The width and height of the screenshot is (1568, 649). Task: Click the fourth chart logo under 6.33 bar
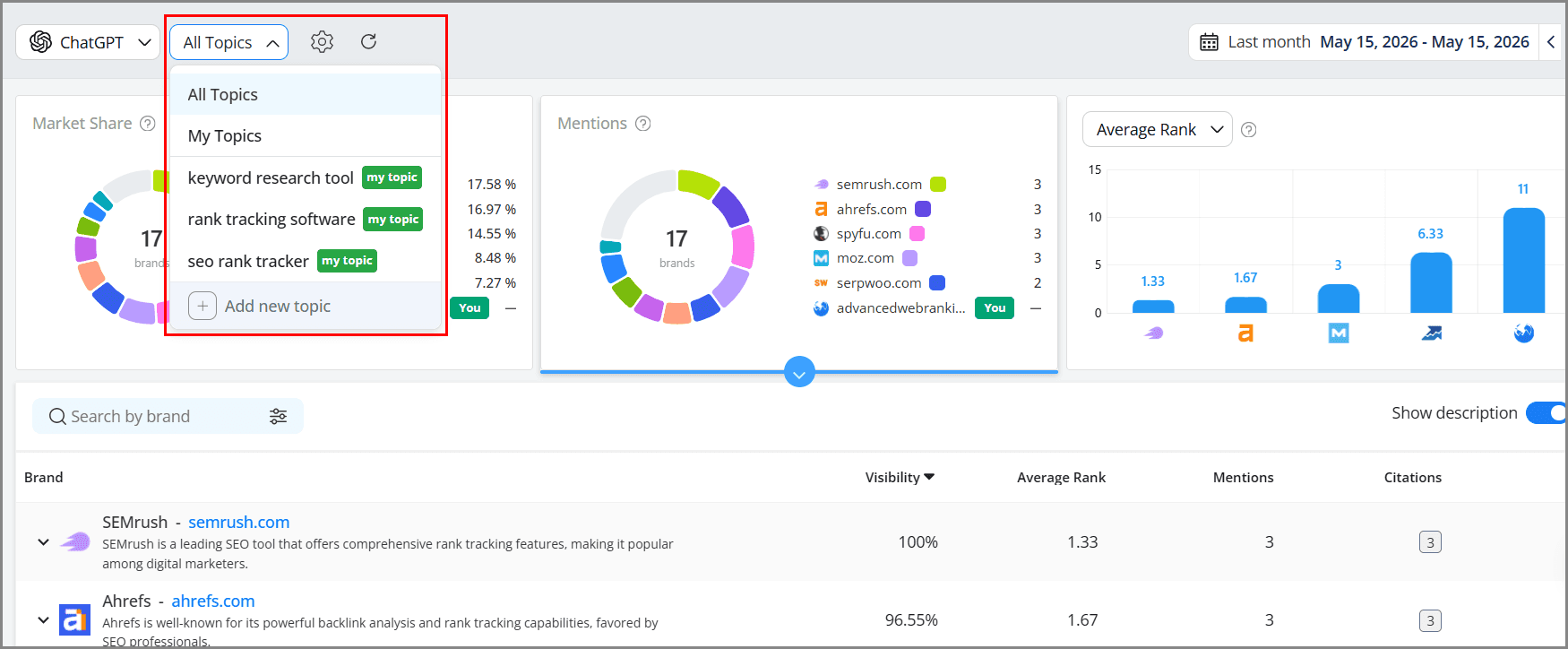pyautogui.click(x=1432, y=333)
